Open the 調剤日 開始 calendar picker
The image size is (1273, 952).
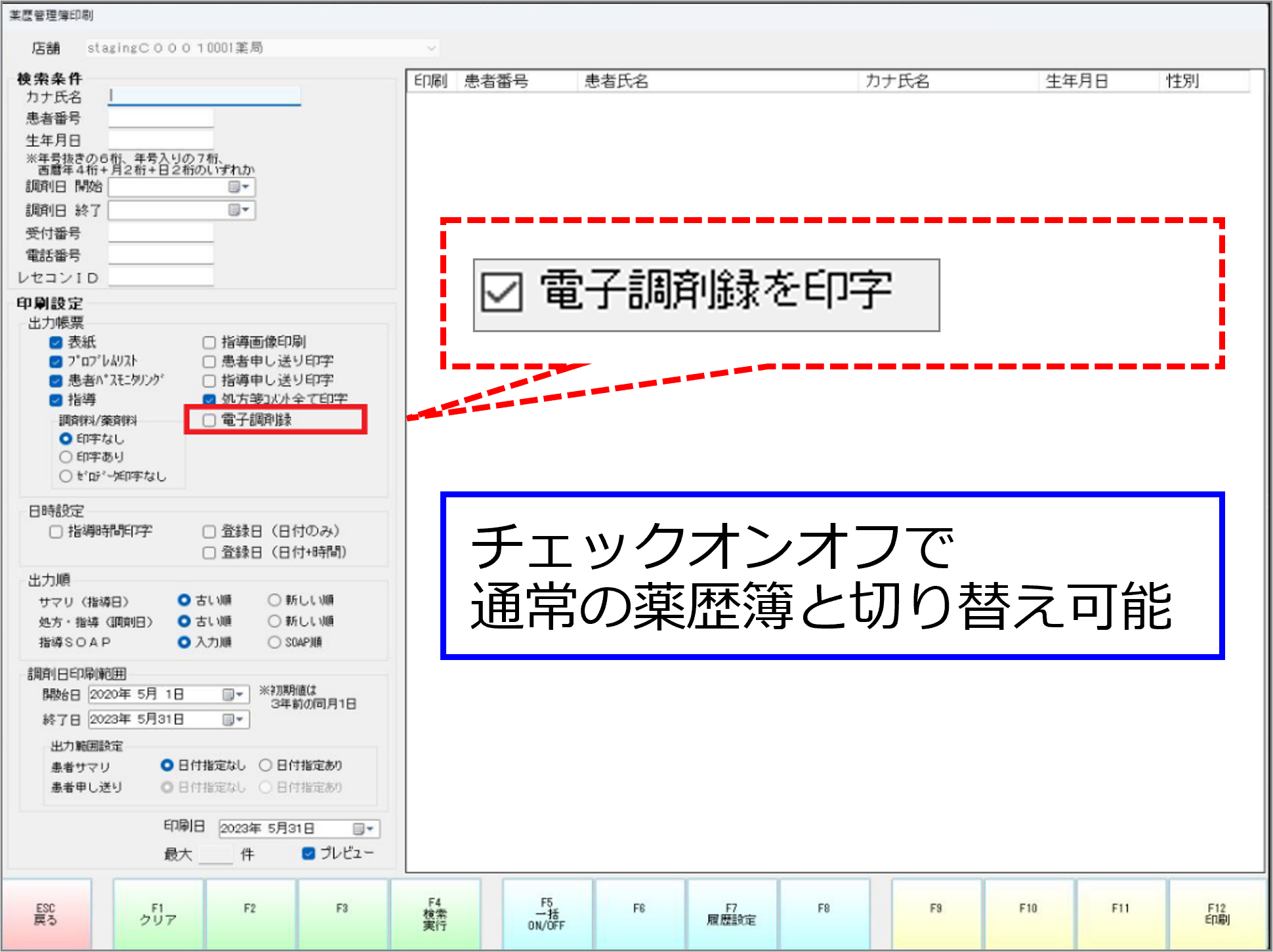[x=239, y=187]
